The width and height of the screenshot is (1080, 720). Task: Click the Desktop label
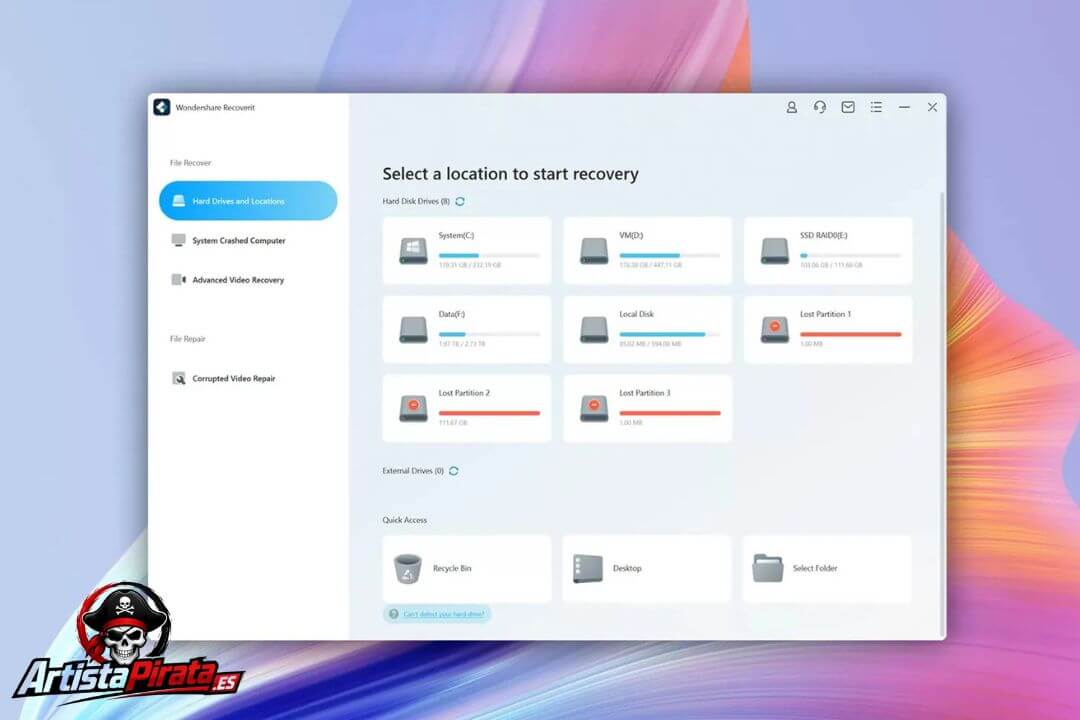[627, 568]
